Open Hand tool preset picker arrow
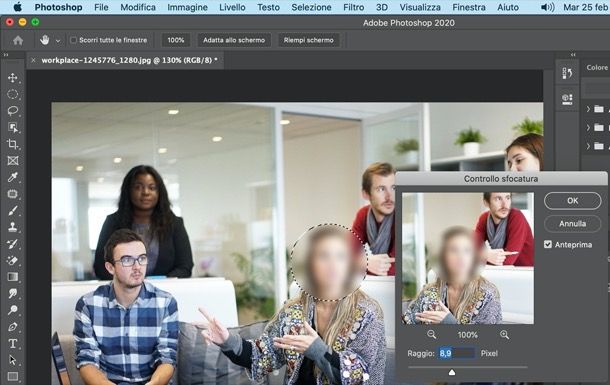The width and height of the screenshot is (610, 385). pyautogui.click(x=58, y=40)
